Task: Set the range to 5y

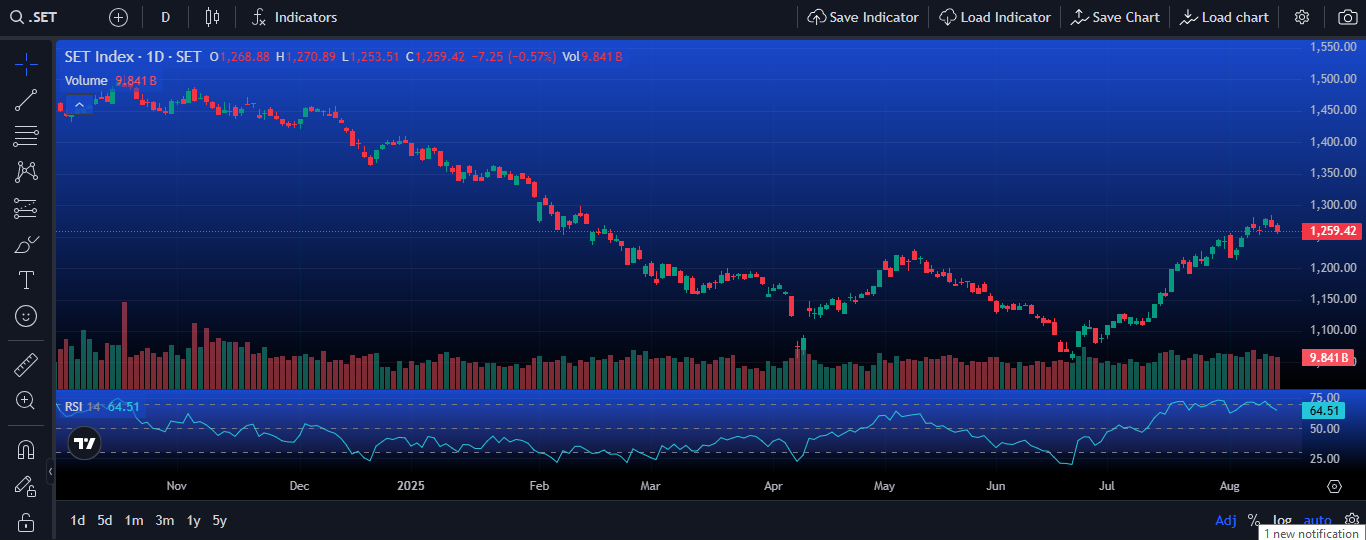Action: (220, 520)
